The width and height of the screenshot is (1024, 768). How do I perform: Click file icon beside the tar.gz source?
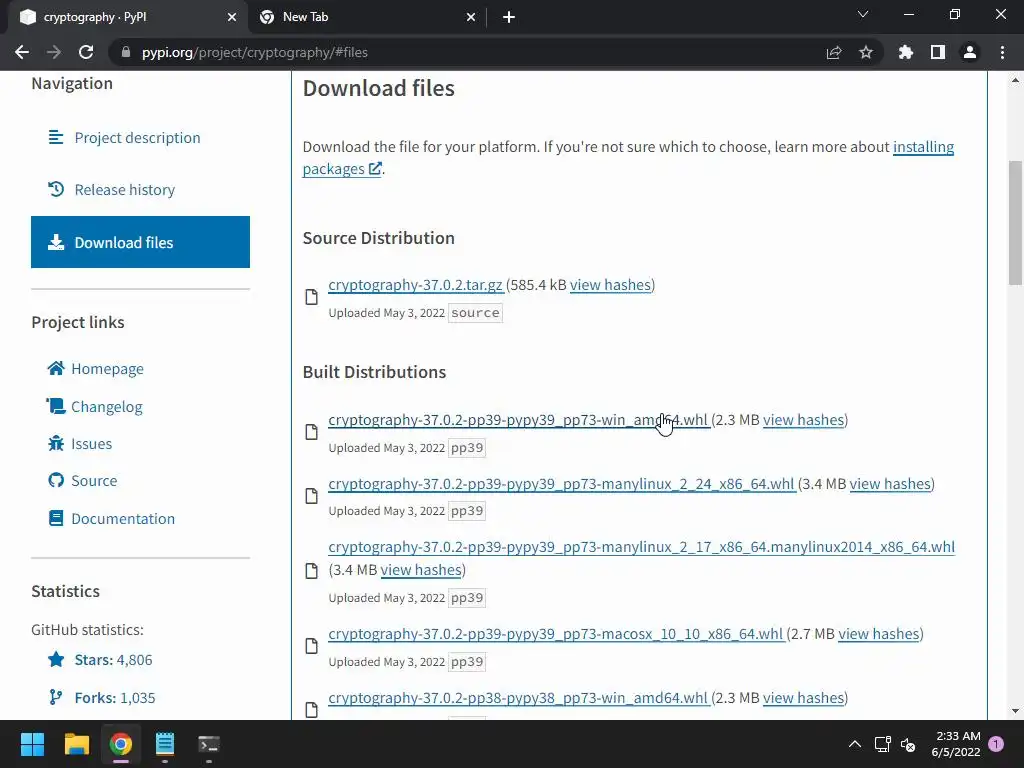click(x=312, y=297)
